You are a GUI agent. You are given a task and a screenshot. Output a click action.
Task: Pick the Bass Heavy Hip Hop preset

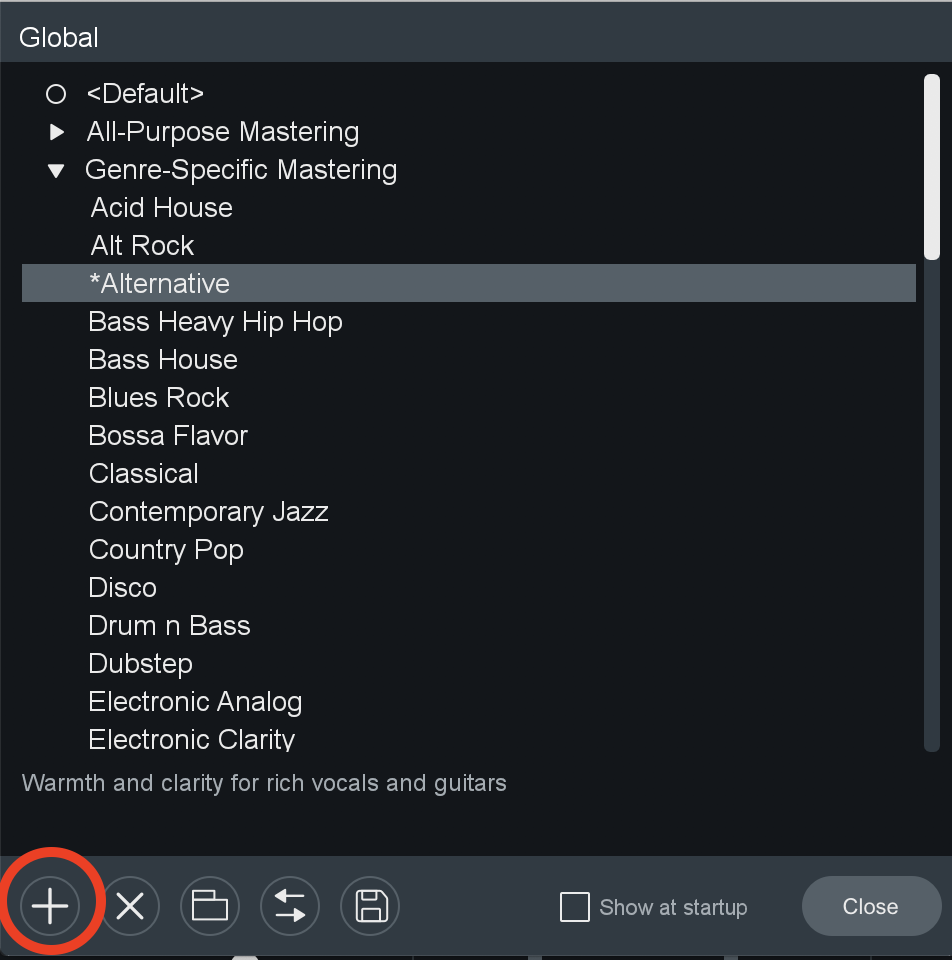coord(216,321)
